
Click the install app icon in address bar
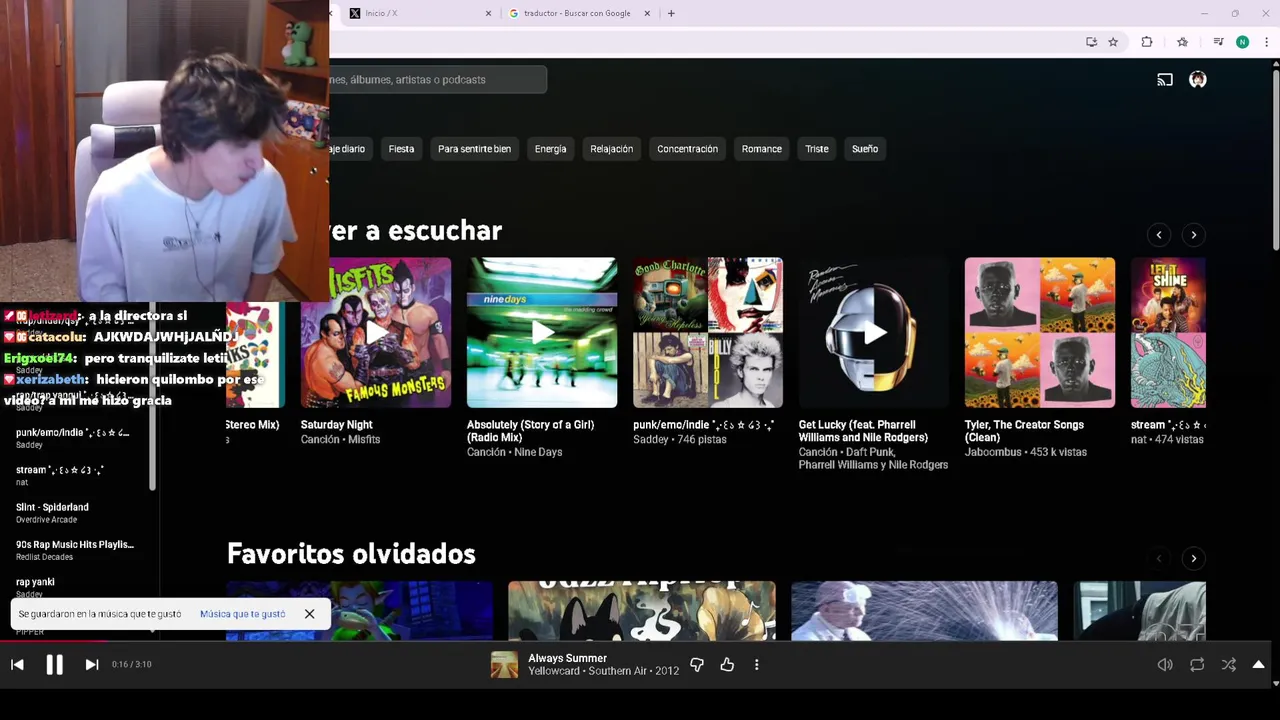pos(1091,42)
